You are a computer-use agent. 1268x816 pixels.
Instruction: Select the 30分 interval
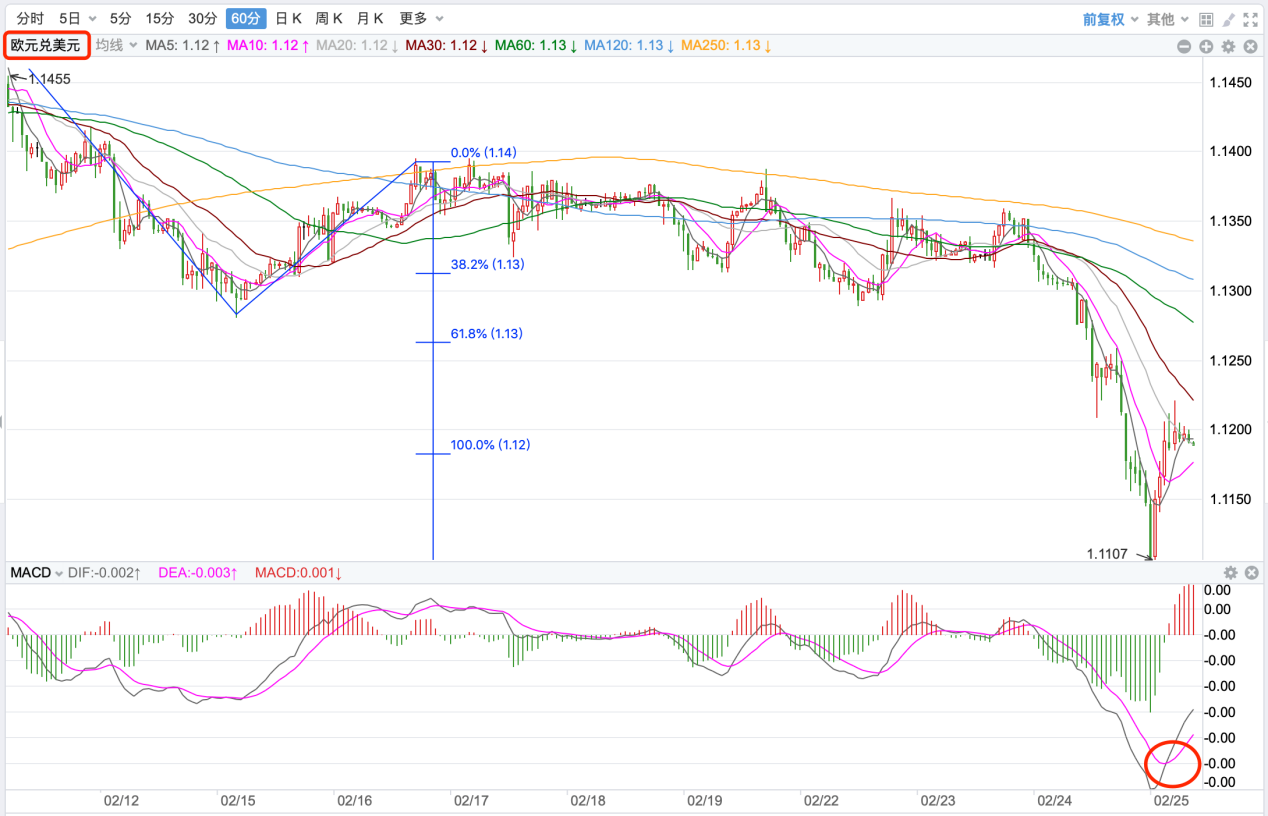coord(203,18)
